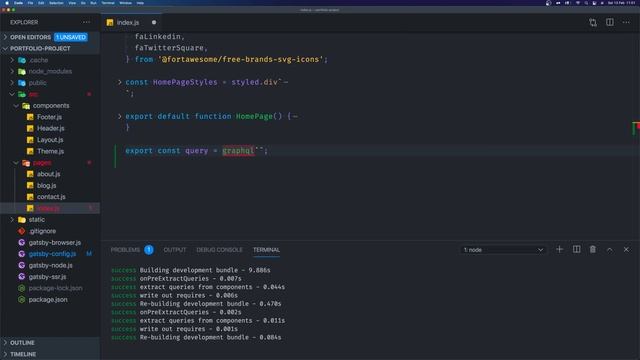640x360 pixels.
Task: Select the Terminal tab
Action: click(266, 249)
